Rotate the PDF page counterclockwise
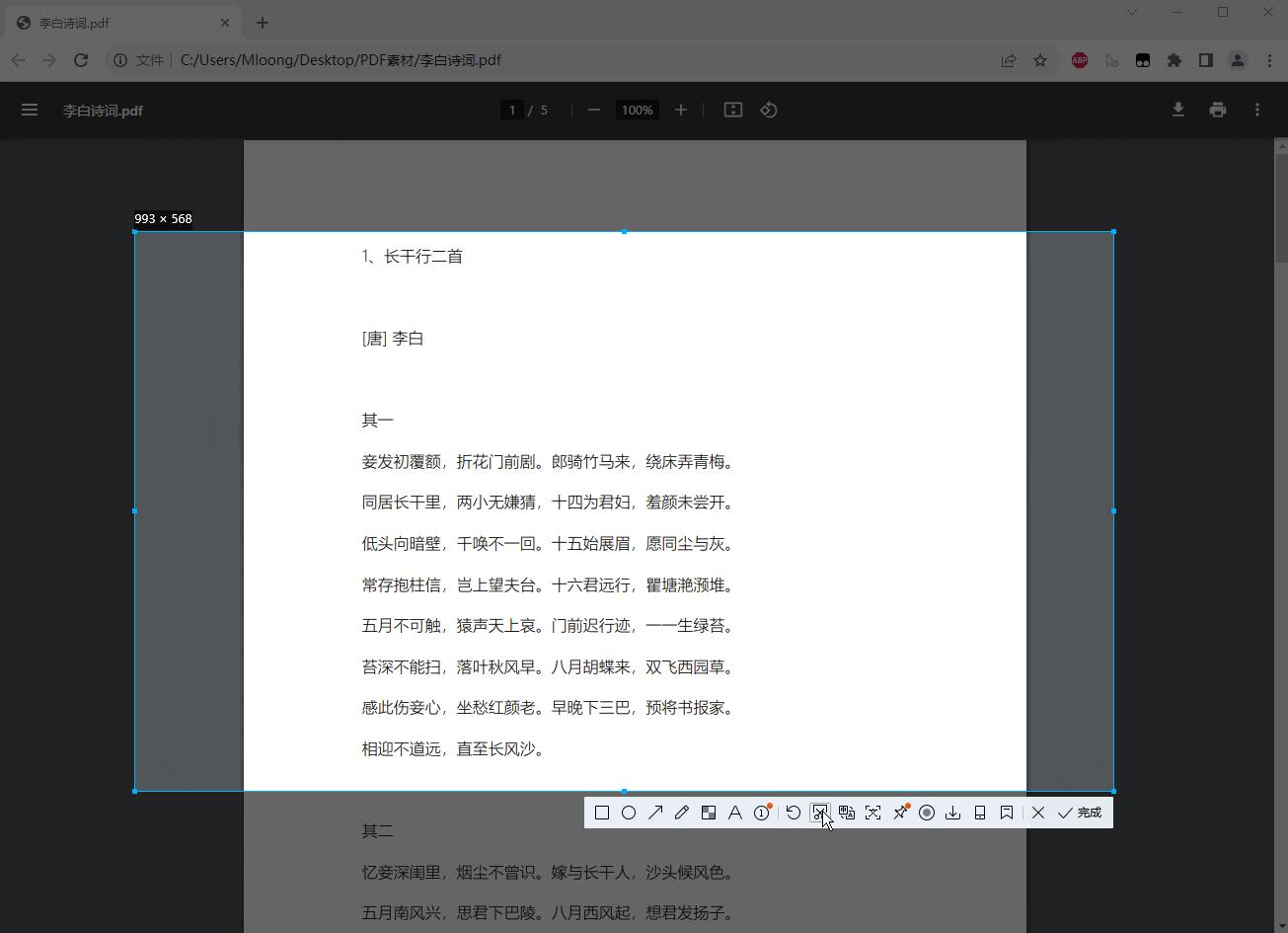The height and width of the screenshot is (933, 1288). [x=769, y=110]
